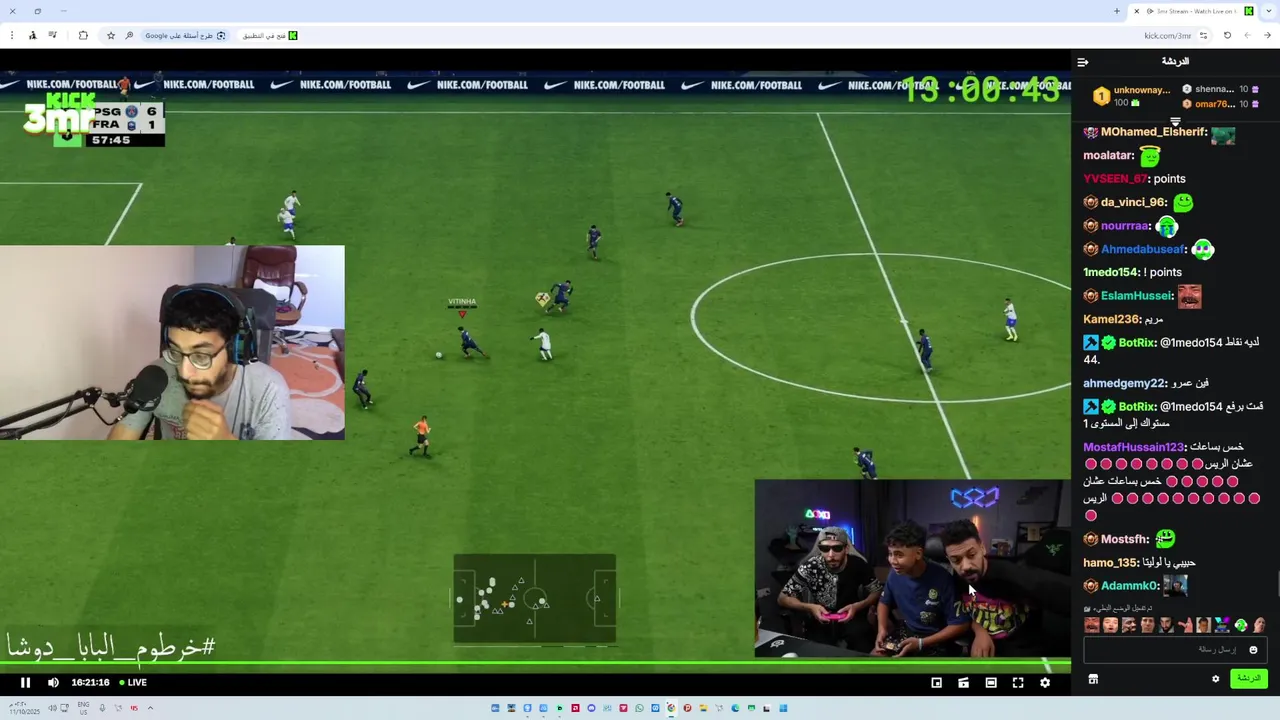Open the Chrome three-dot menu
Image resolution: width=1280 pixels, height=720 pixels.
click(11, 36)
